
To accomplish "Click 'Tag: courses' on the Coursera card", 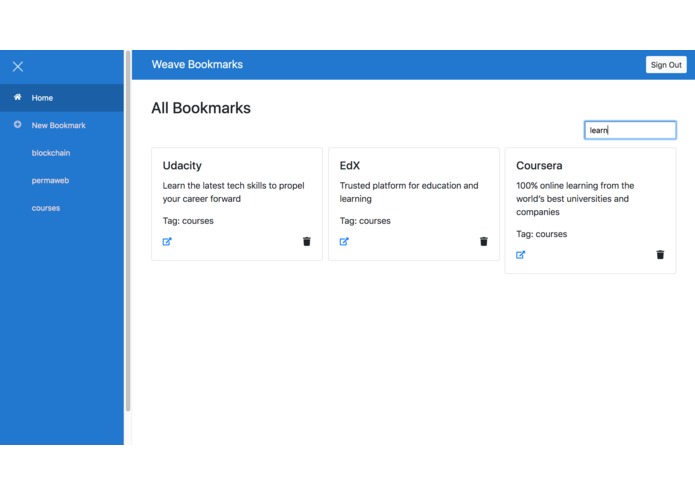I will [x=541, y=234].
